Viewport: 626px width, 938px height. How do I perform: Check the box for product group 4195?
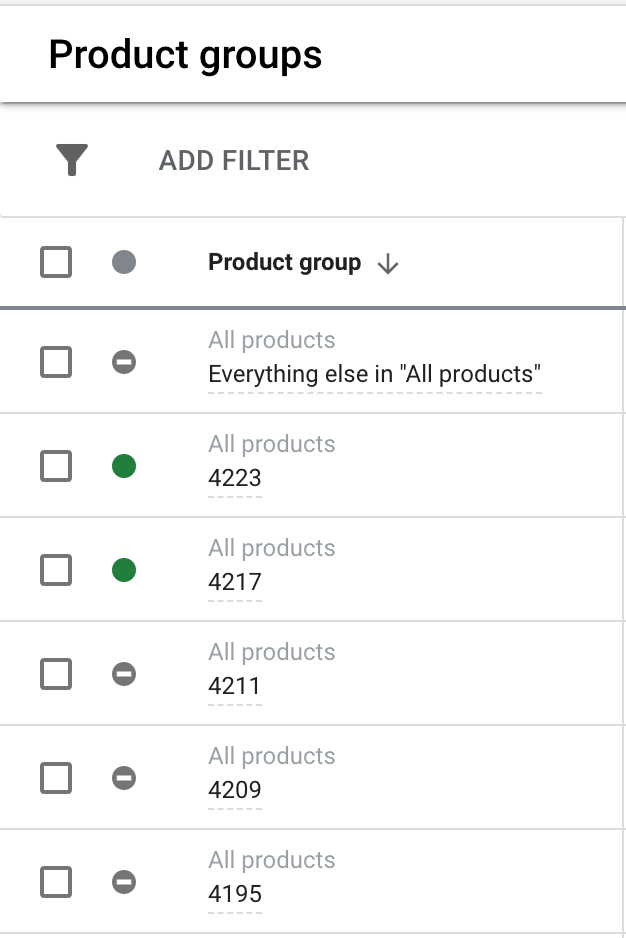tap(56, 882)
